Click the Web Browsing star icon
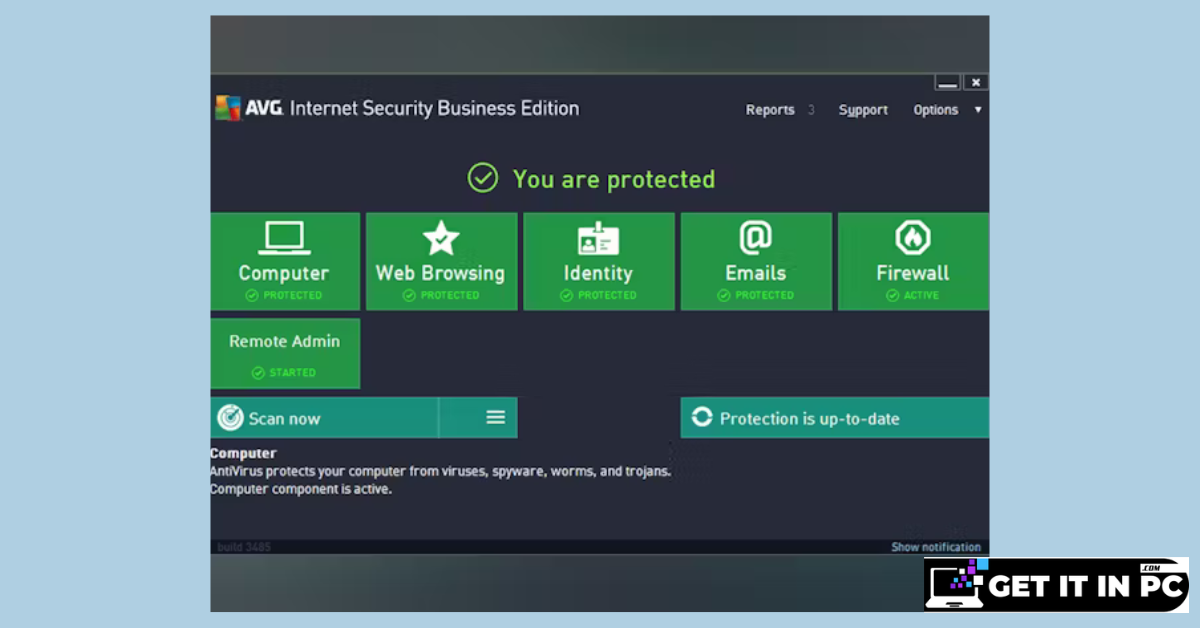This screenshot has height=628, width=1200. pos(441,238)
